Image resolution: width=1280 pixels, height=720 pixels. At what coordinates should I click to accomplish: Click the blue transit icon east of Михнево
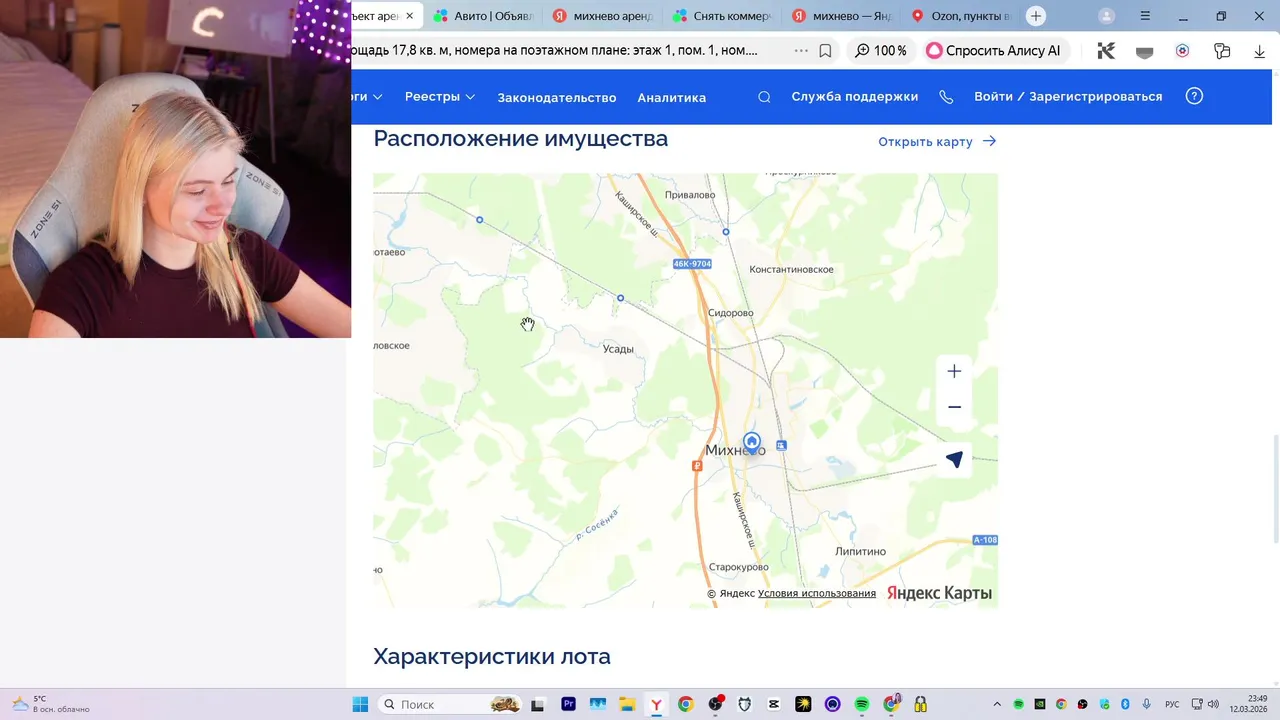pyautogui.click(x=781, y=445)
